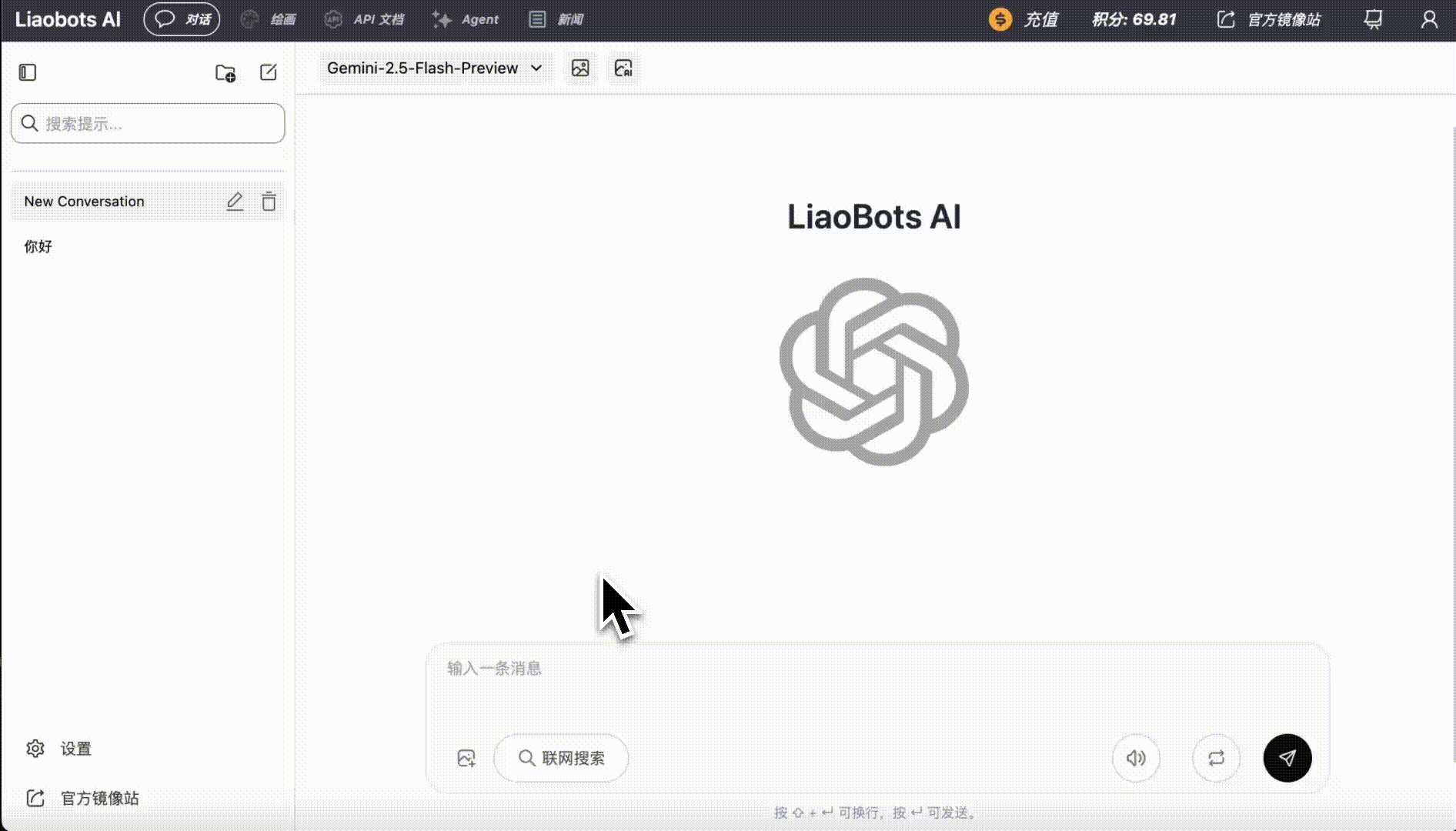Click the 搜索提示 search input field
The height and width of the screenshot is (831, 1456).
pyautogui.click(x=148, y=123)
